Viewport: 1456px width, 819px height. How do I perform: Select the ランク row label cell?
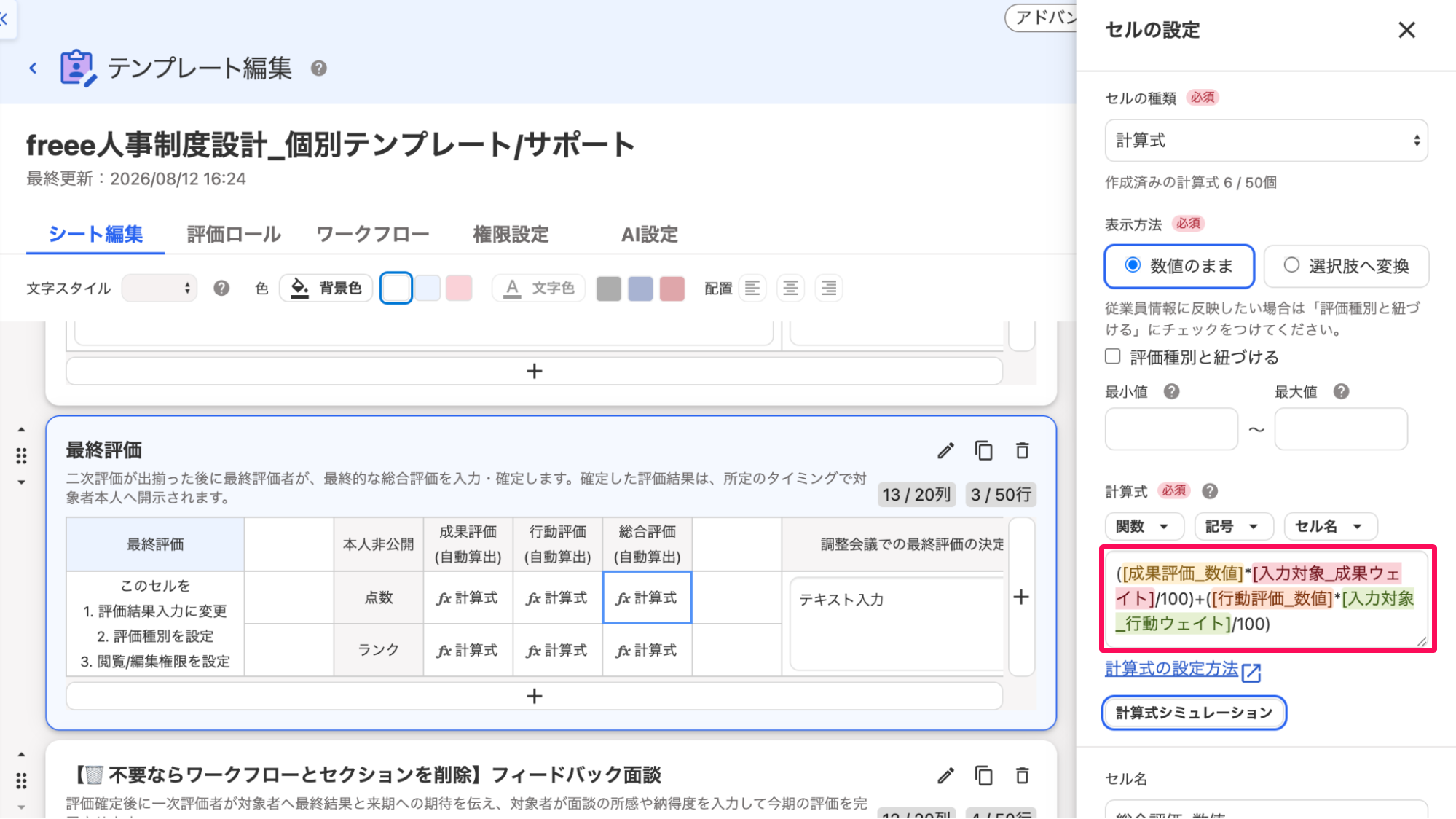[378, 651]
